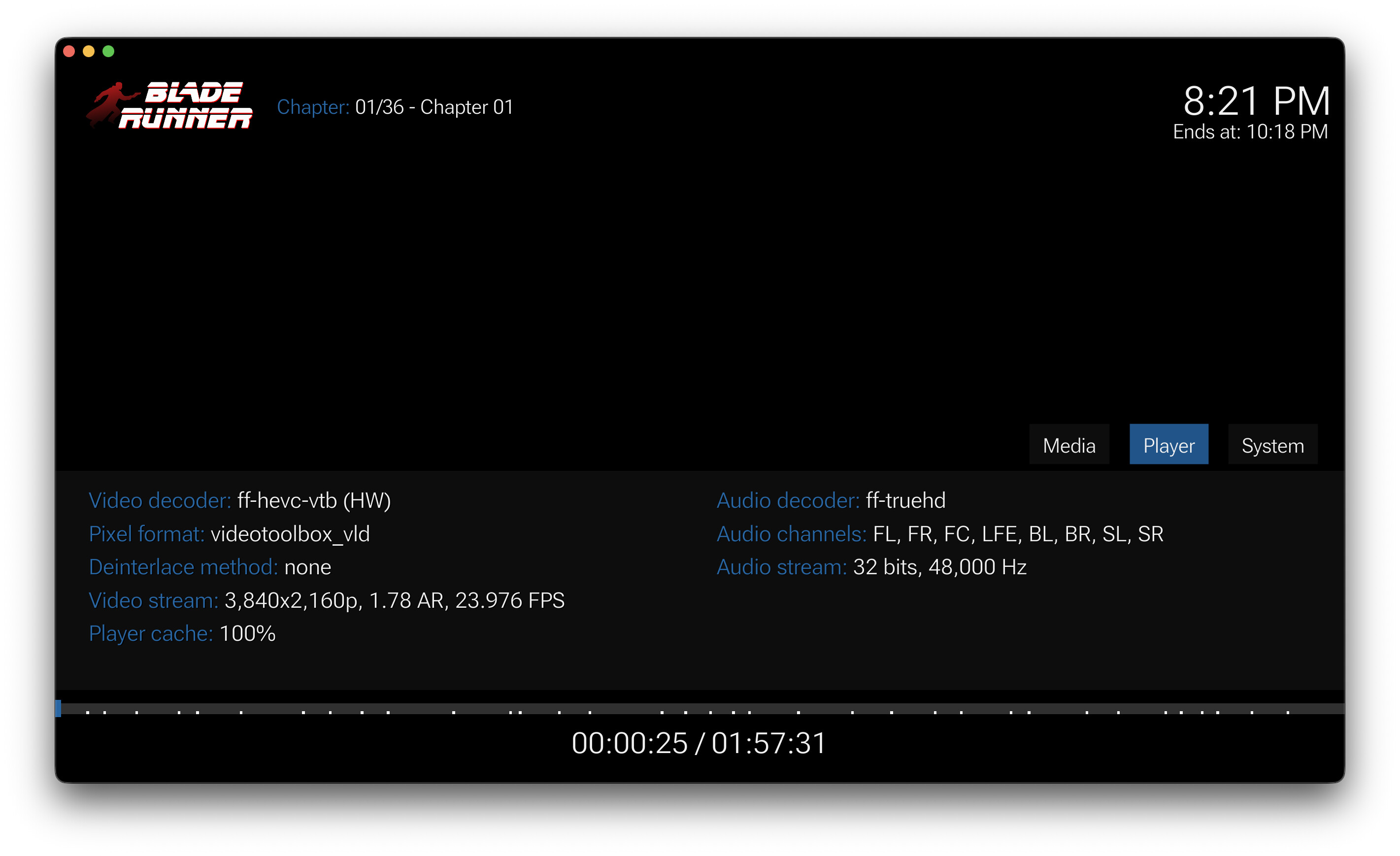Click the 00:00:25 / 01:57:31 time display
This screenshot has height=856, width=1400.
(699, 743)
